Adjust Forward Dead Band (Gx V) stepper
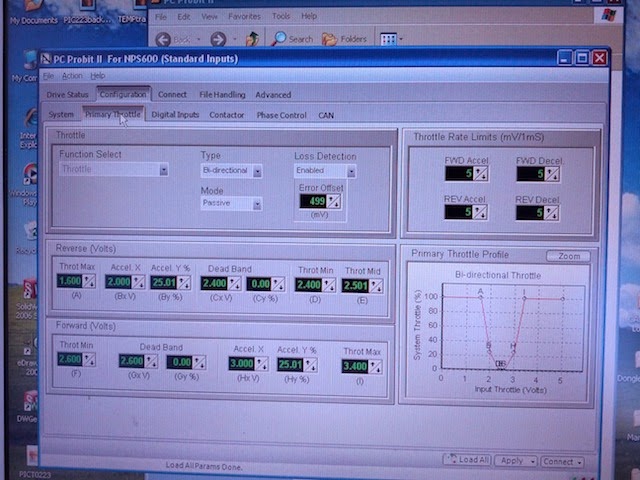The height and width of the screenshot is (480, 640). 151,361
